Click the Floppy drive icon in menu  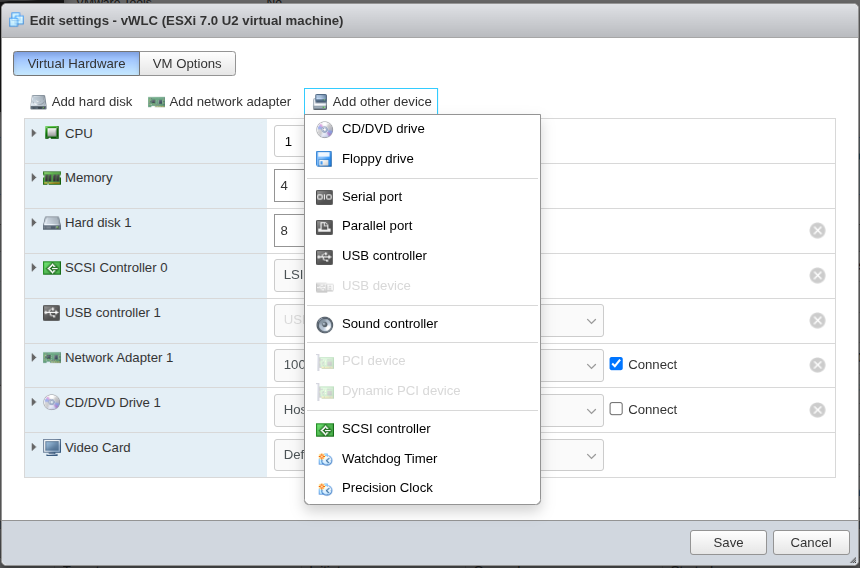pos(324,159)
